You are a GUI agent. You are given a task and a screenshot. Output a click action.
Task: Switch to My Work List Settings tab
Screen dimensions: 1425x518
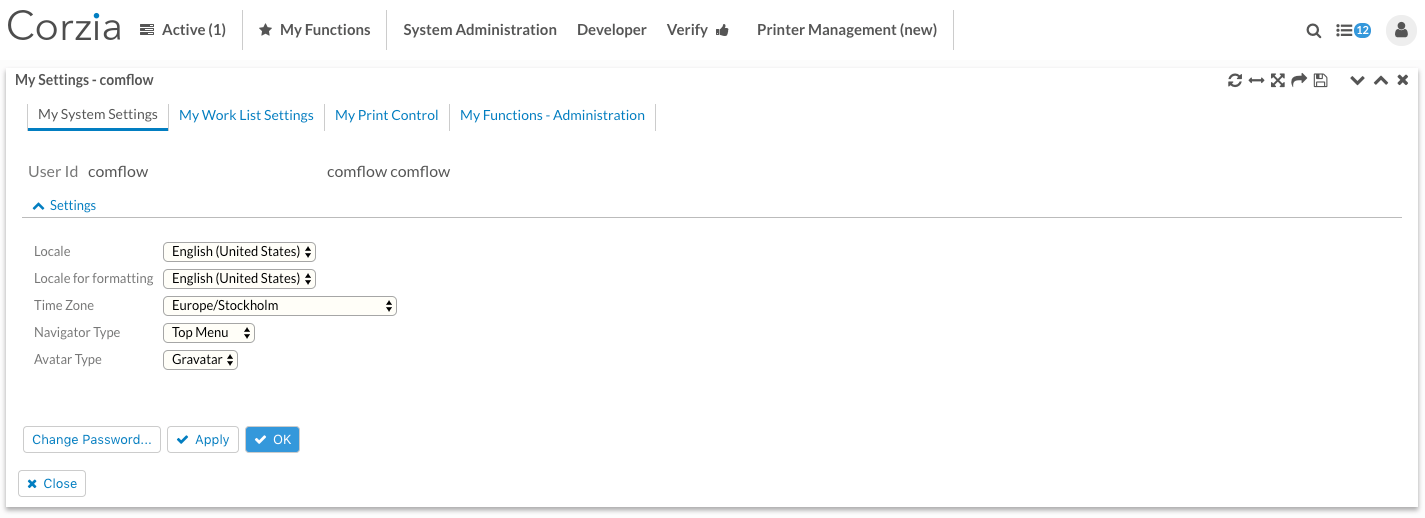coord(246,115)
